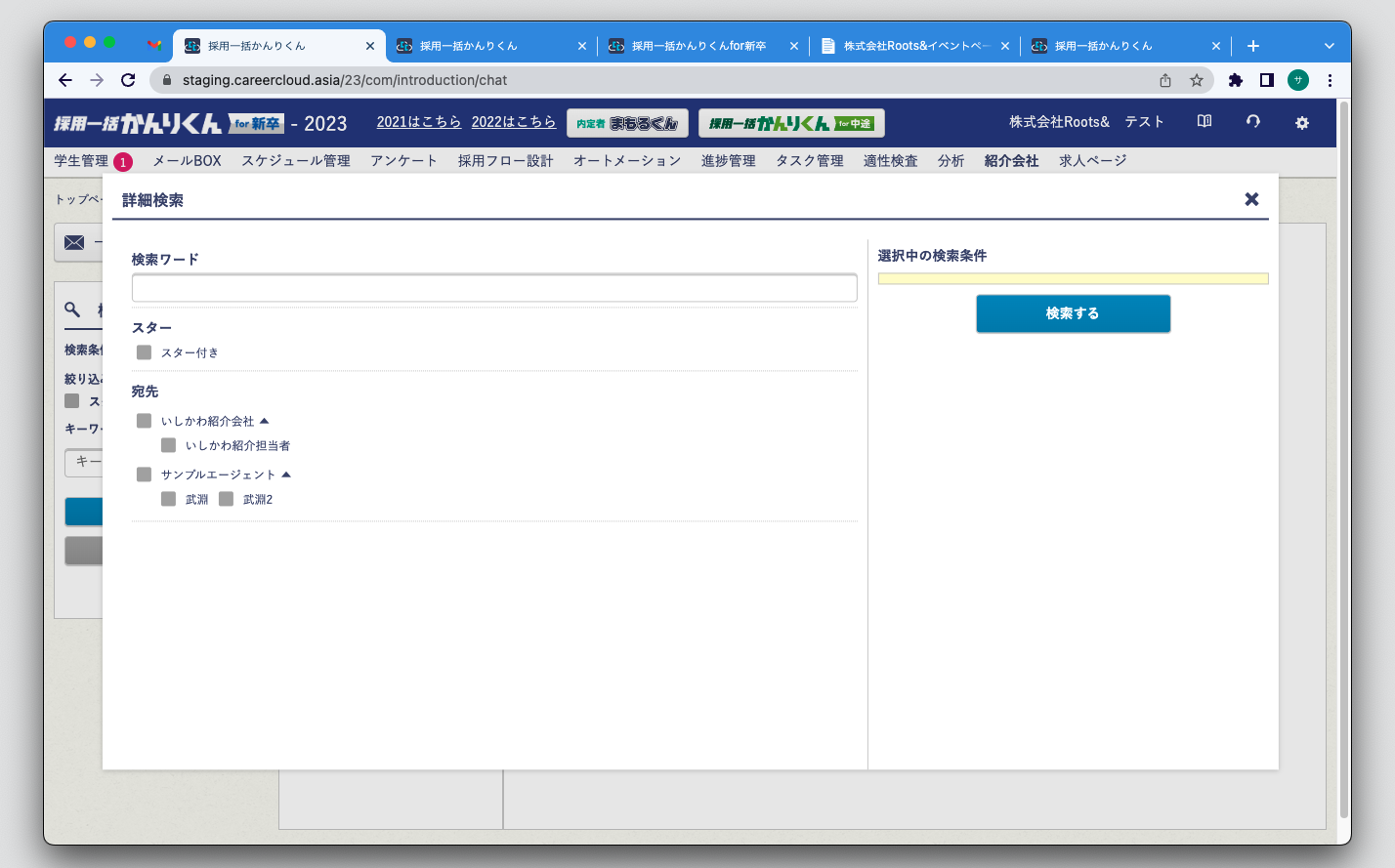Open settings via the gear icon
The image size is (1395, 868).
1301,123
